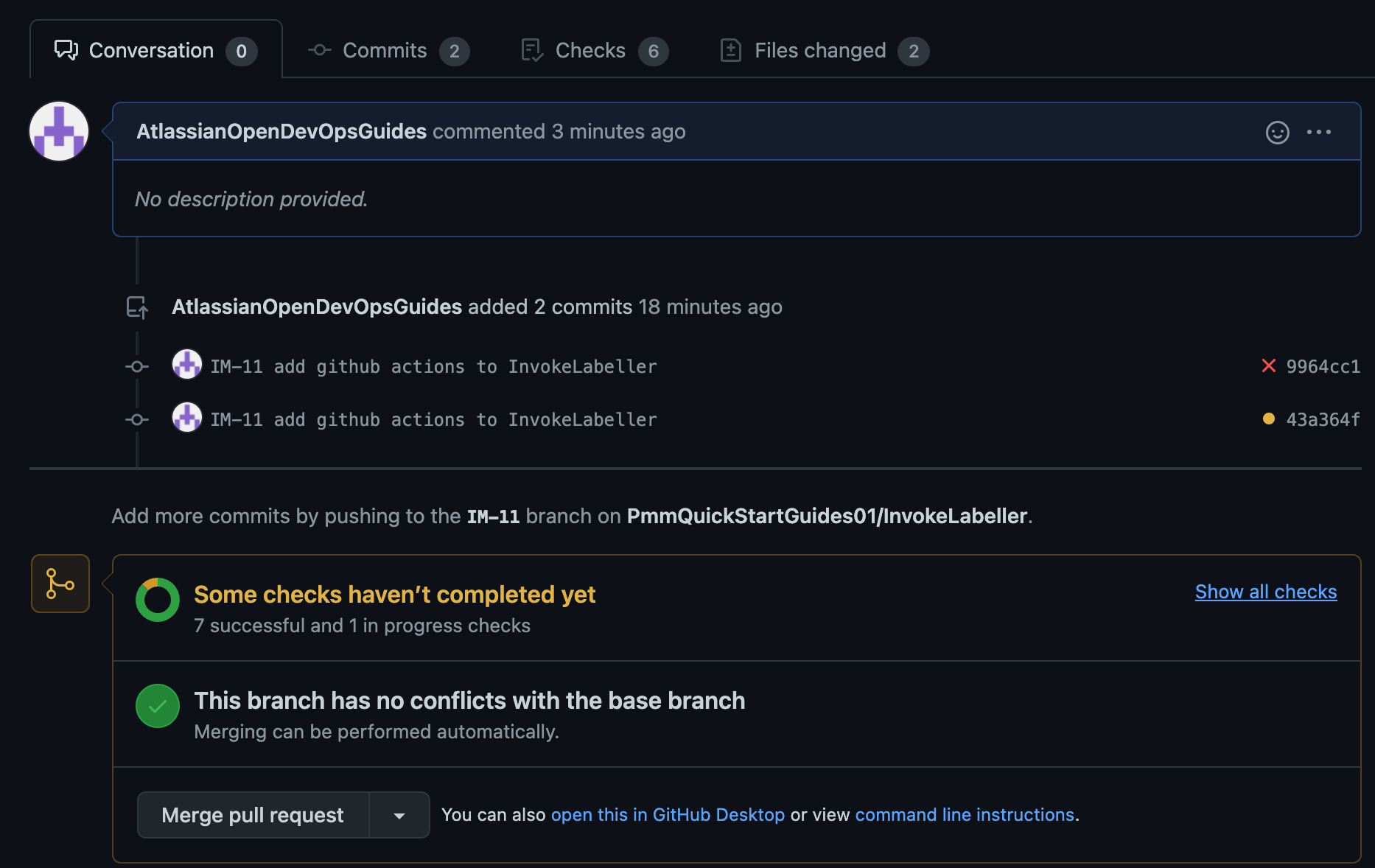The height and width of the screenshot is (868, 1375).
Task: Open this in GitHub Desktop link
Action: tap(668, 815)
